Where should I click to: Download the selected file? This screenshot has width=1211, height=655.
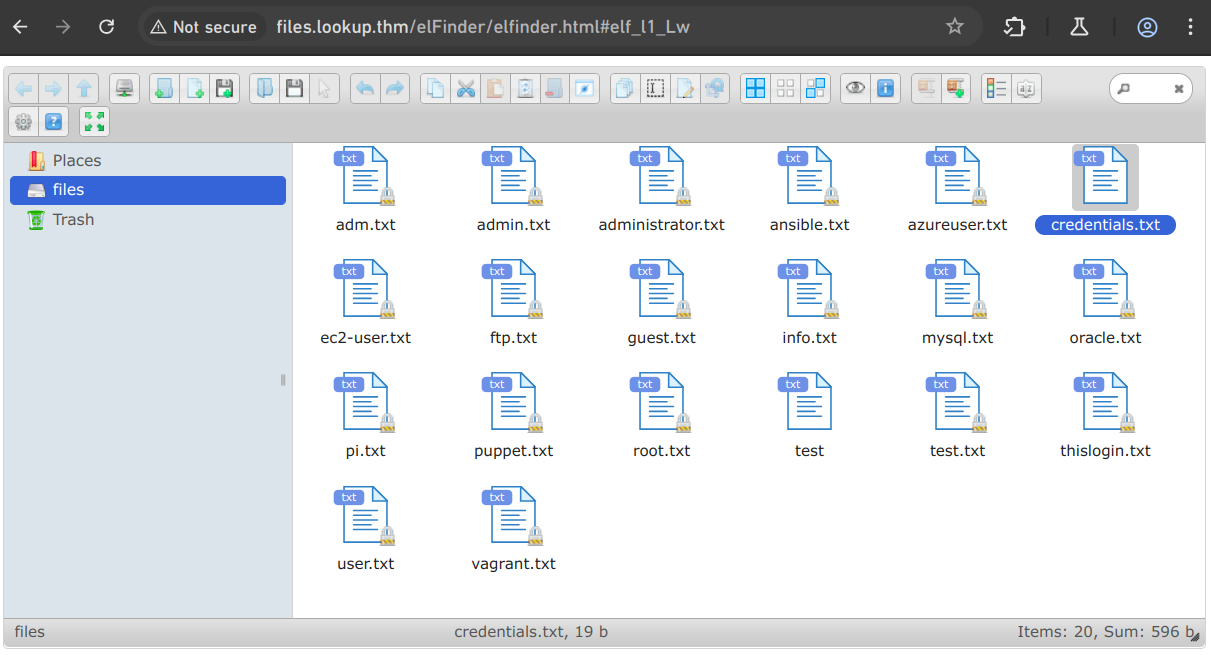(x=294, y=89)
